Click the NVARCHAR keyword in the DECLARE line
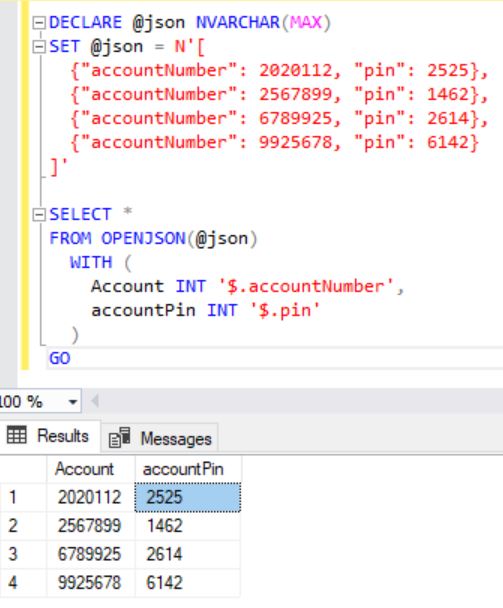Screen dimensions: 503x608 pyautogui.click(x=238, y=22)
